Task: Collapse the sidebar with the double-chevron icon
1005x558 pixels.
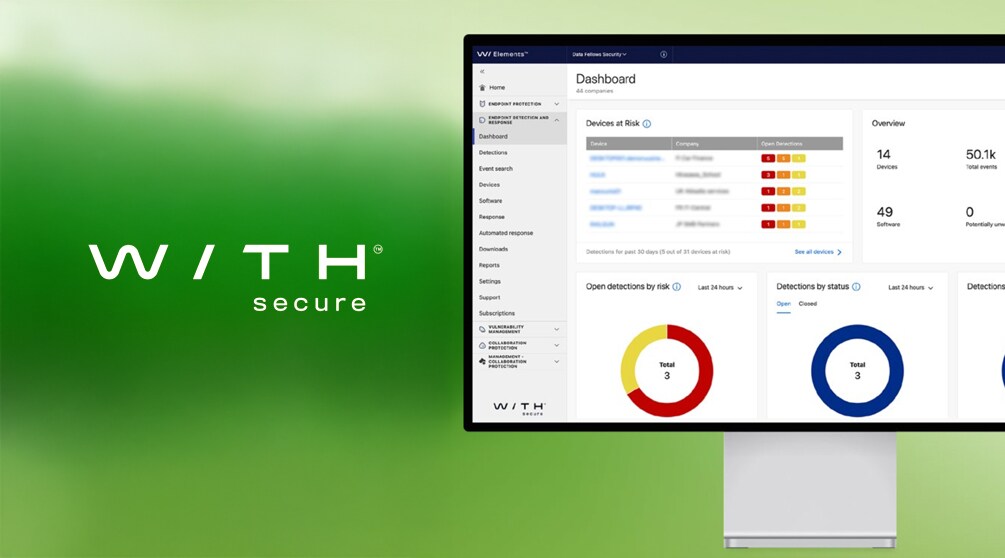Action: click(x=482, y=72)
